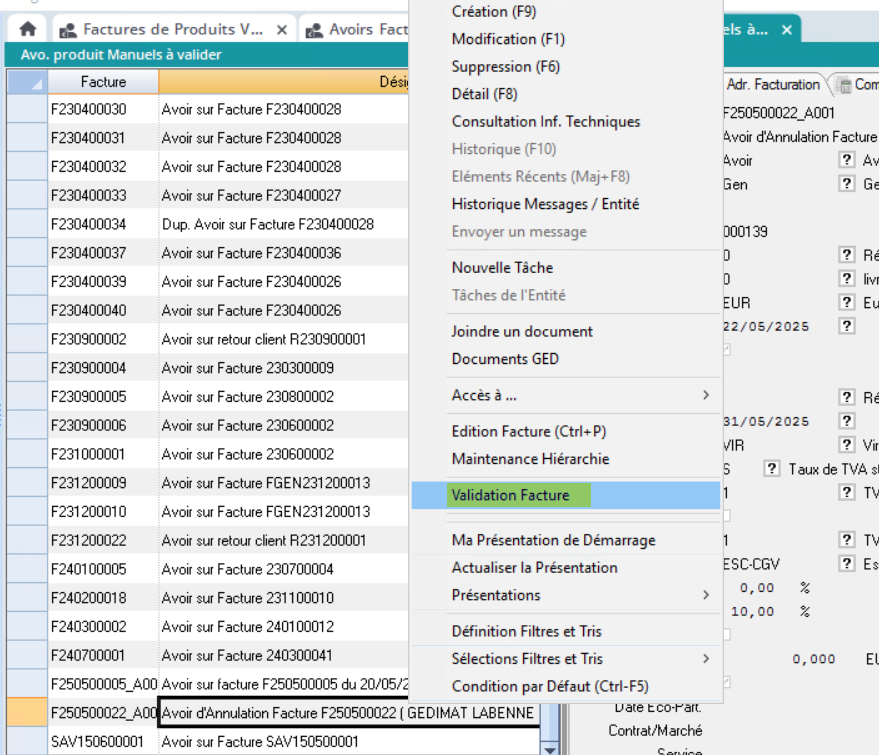Click the lookup '?' icon next to Avoir
The width and height of the screenshot is (879, 755).
847,160
